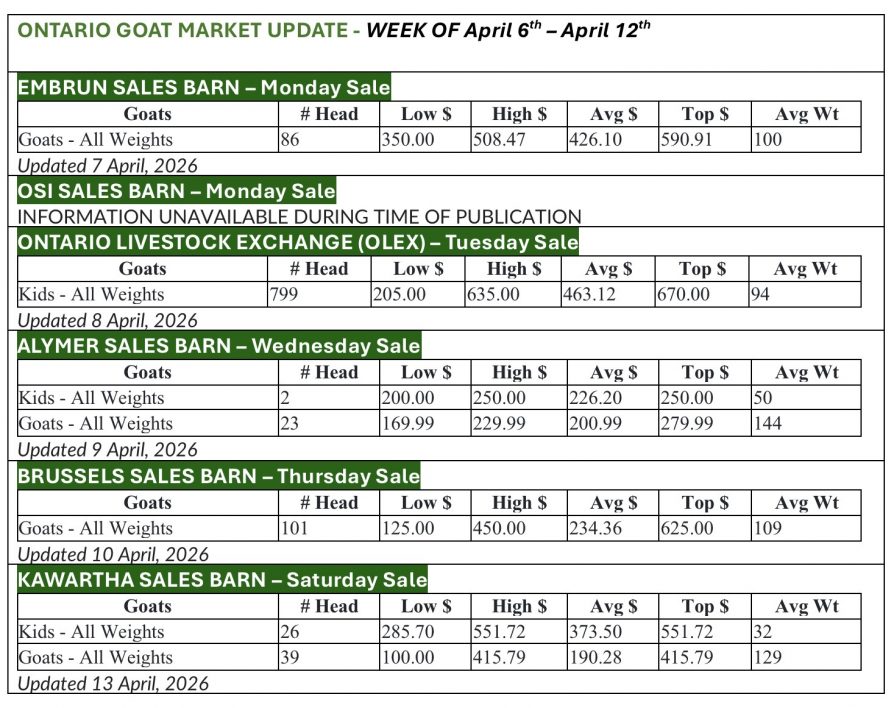Select the Brussels Sales Barn heading
The height and width of the screenshot is (708, 894).
pos(219,476)
